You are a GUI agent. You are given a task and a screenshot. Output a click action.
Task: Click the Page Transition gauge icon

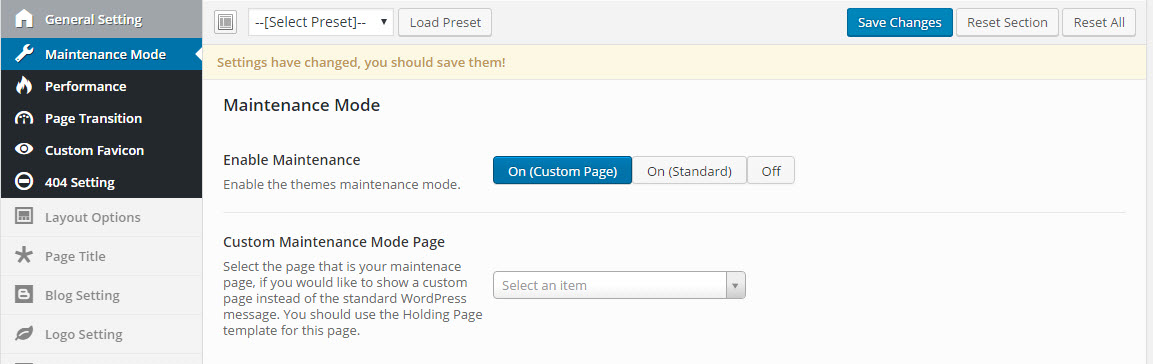pyautogui.click(x=24, y=118)
